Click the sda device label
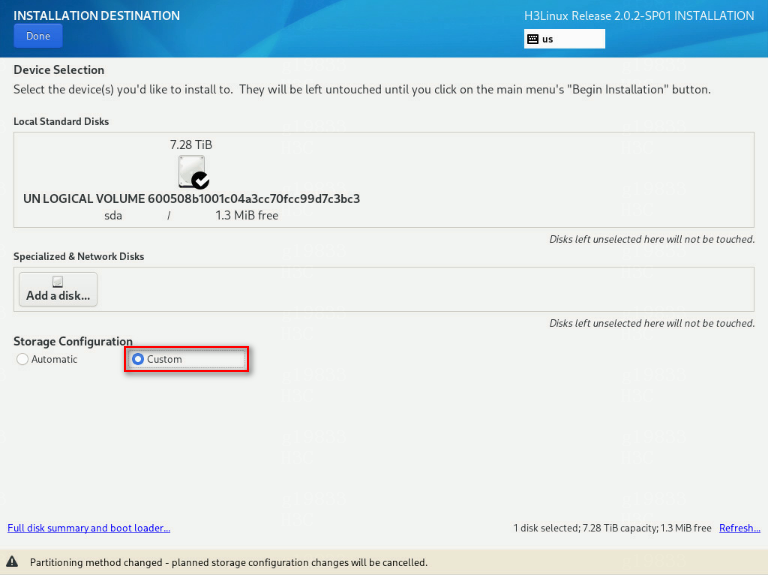 click(113, 216)
